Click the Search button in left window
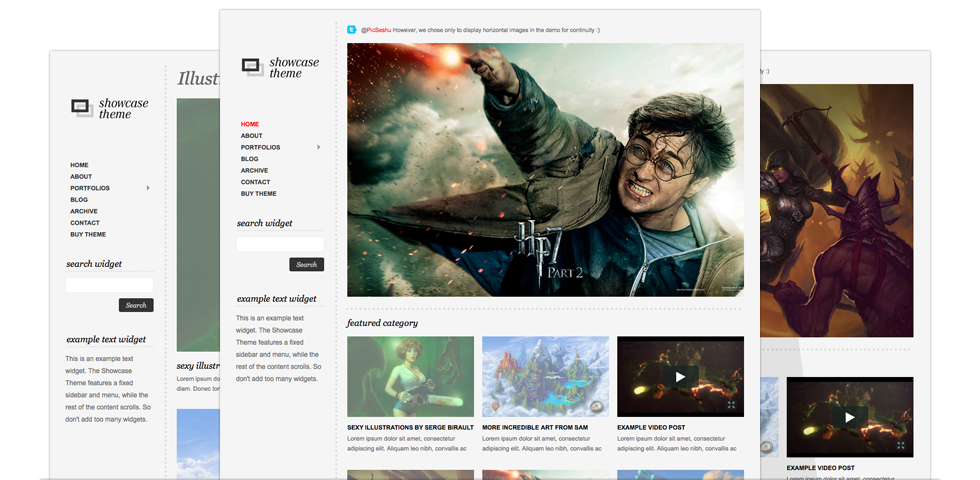Image resolution: width=980 pixels, height=480 pixels. (x=136, y=305)
